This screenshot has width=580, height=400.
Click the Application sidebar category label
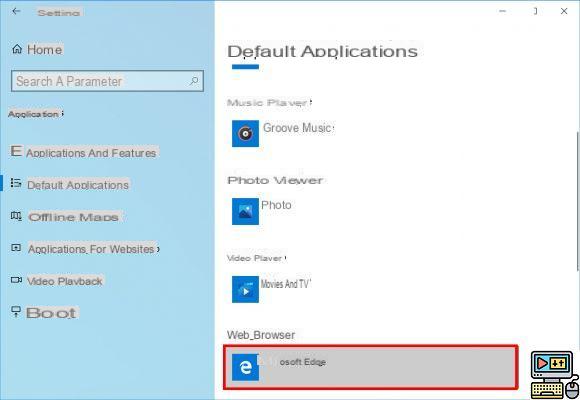36,114
